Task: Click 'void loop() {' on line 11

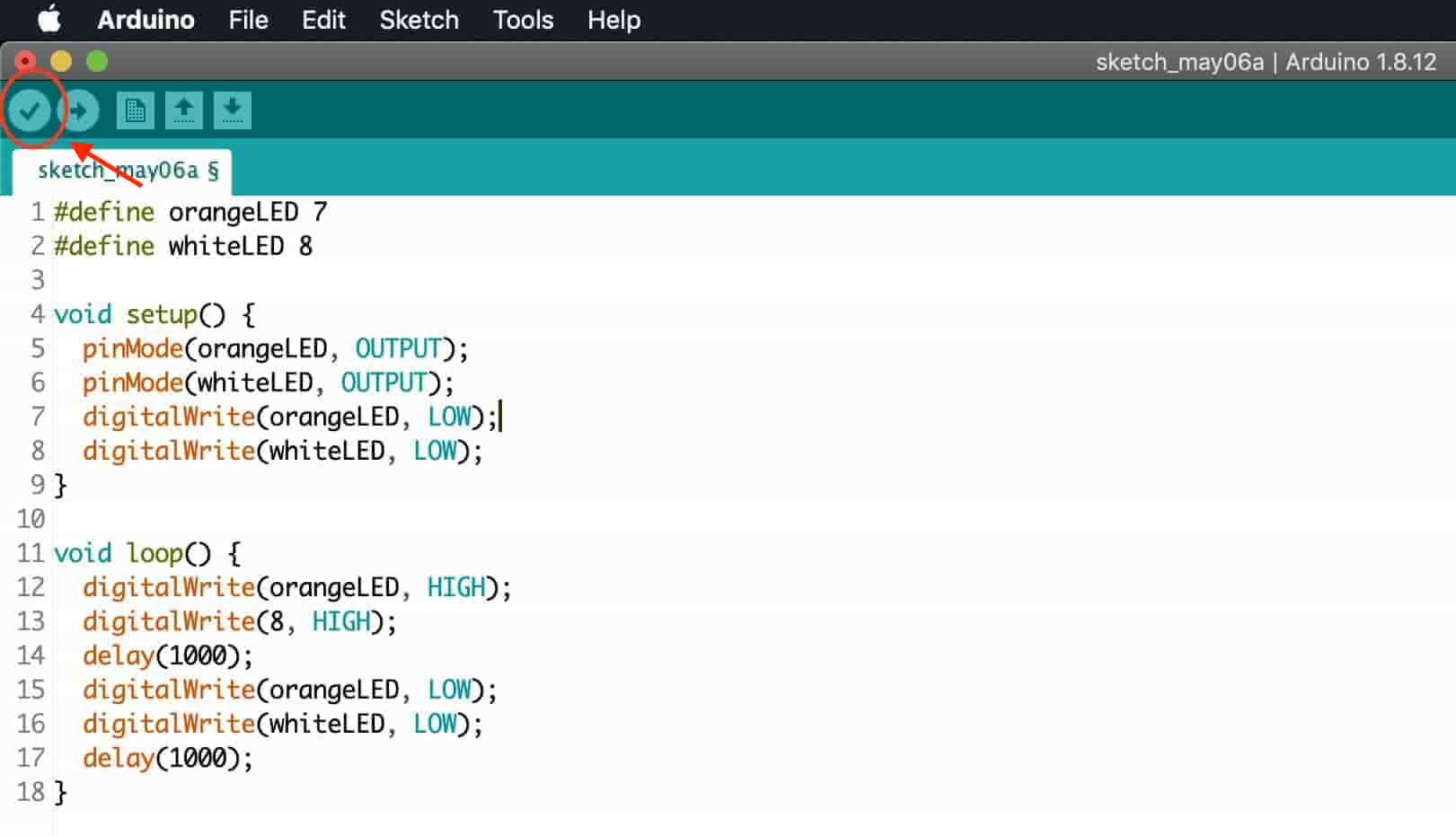Action: click(147, 553)
